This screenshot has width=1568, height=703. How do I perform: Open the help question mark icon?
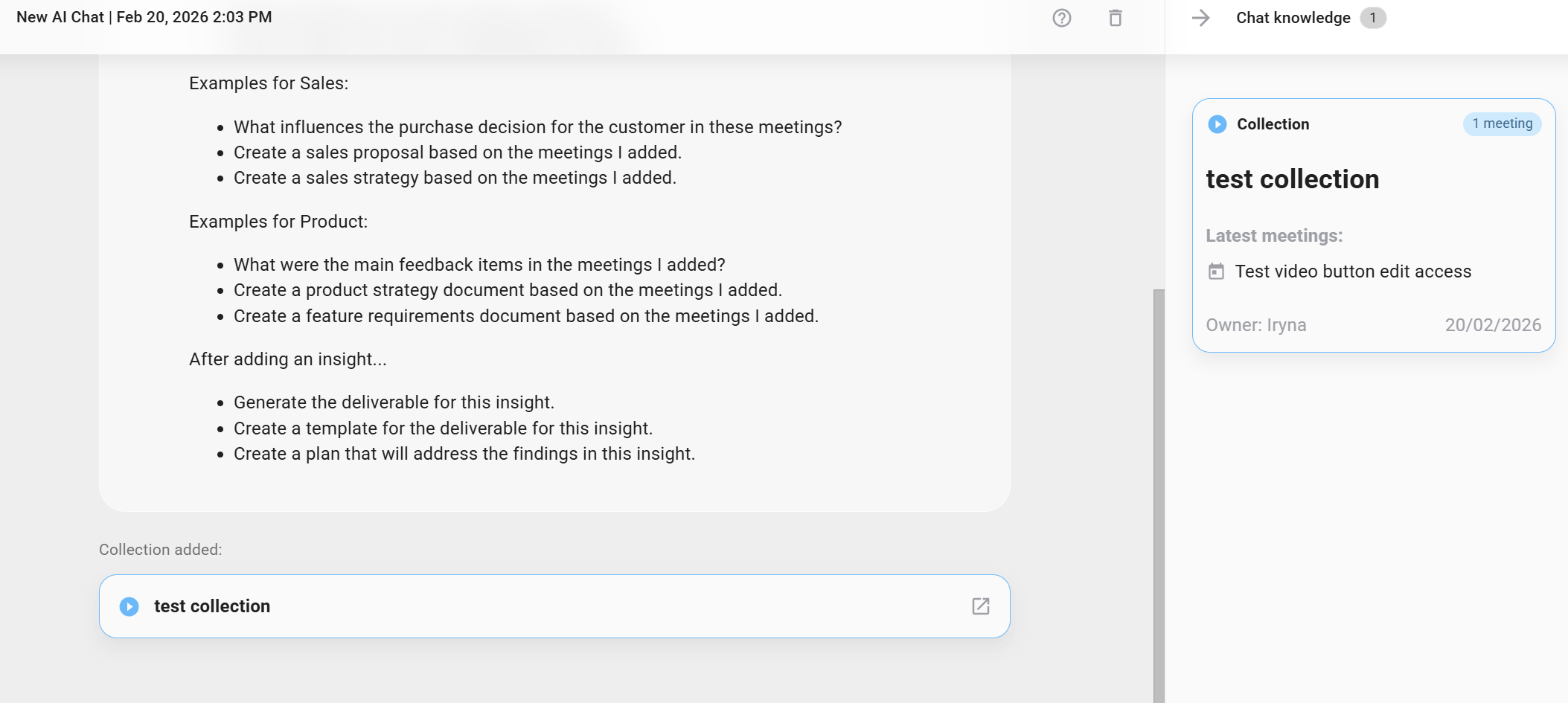(1062, 18)
